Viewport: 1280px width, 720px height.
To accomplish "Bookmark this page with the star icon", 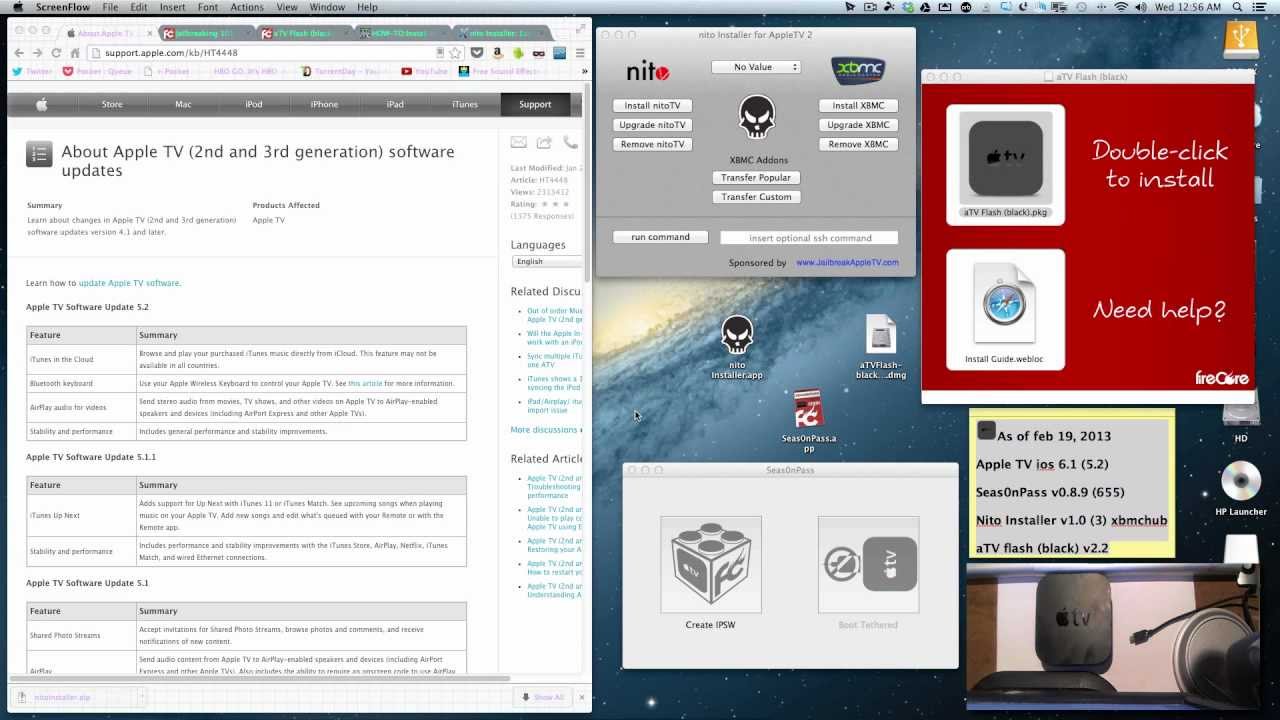I will coord(455,53).
